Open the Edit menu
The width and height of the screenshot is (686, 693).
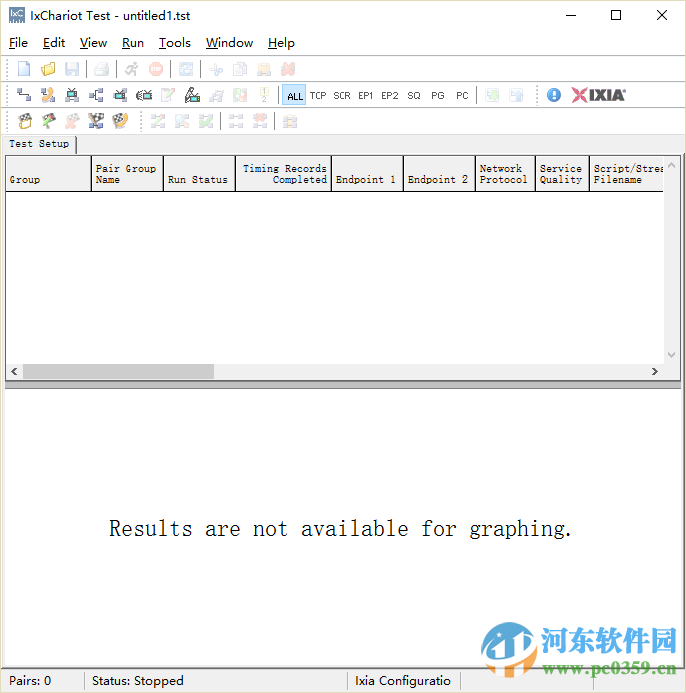54,43
